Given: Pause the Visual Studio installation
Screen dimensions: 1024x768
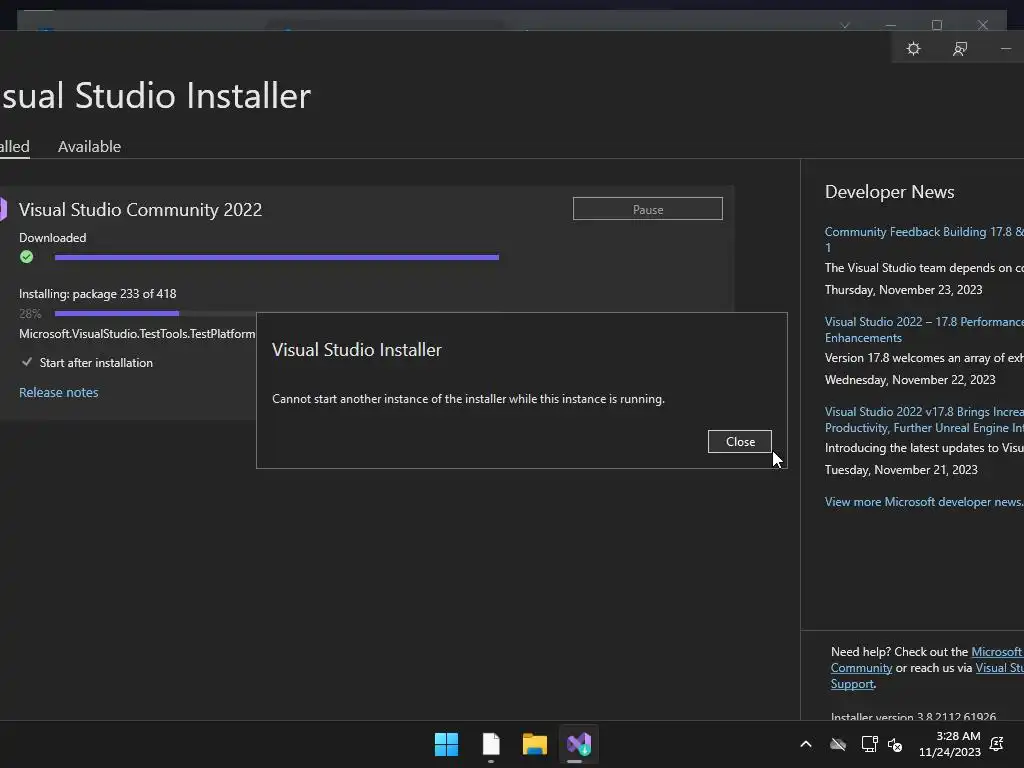Looking at the screenshot, I should pyautogui.click(x=648, y=209).
